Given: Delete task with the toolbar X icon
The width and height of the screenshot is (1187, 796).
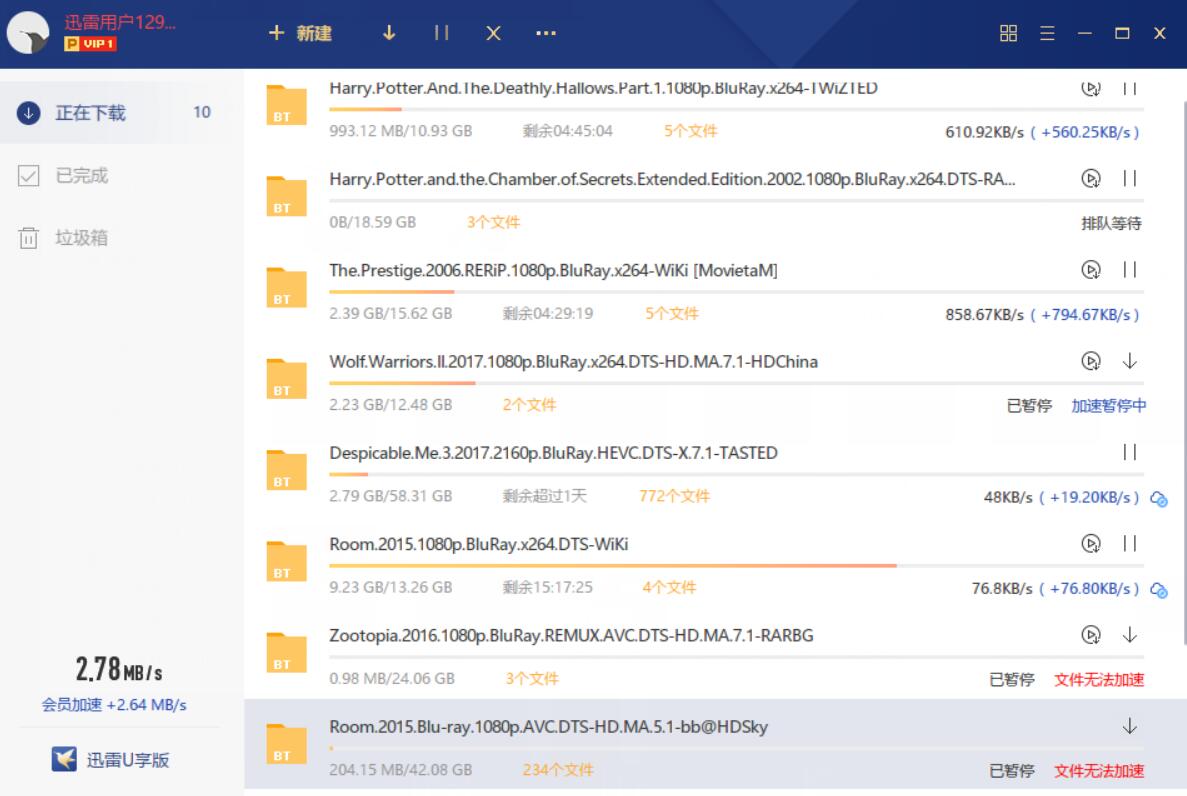Looking at the screenshot, I should 493,33.
